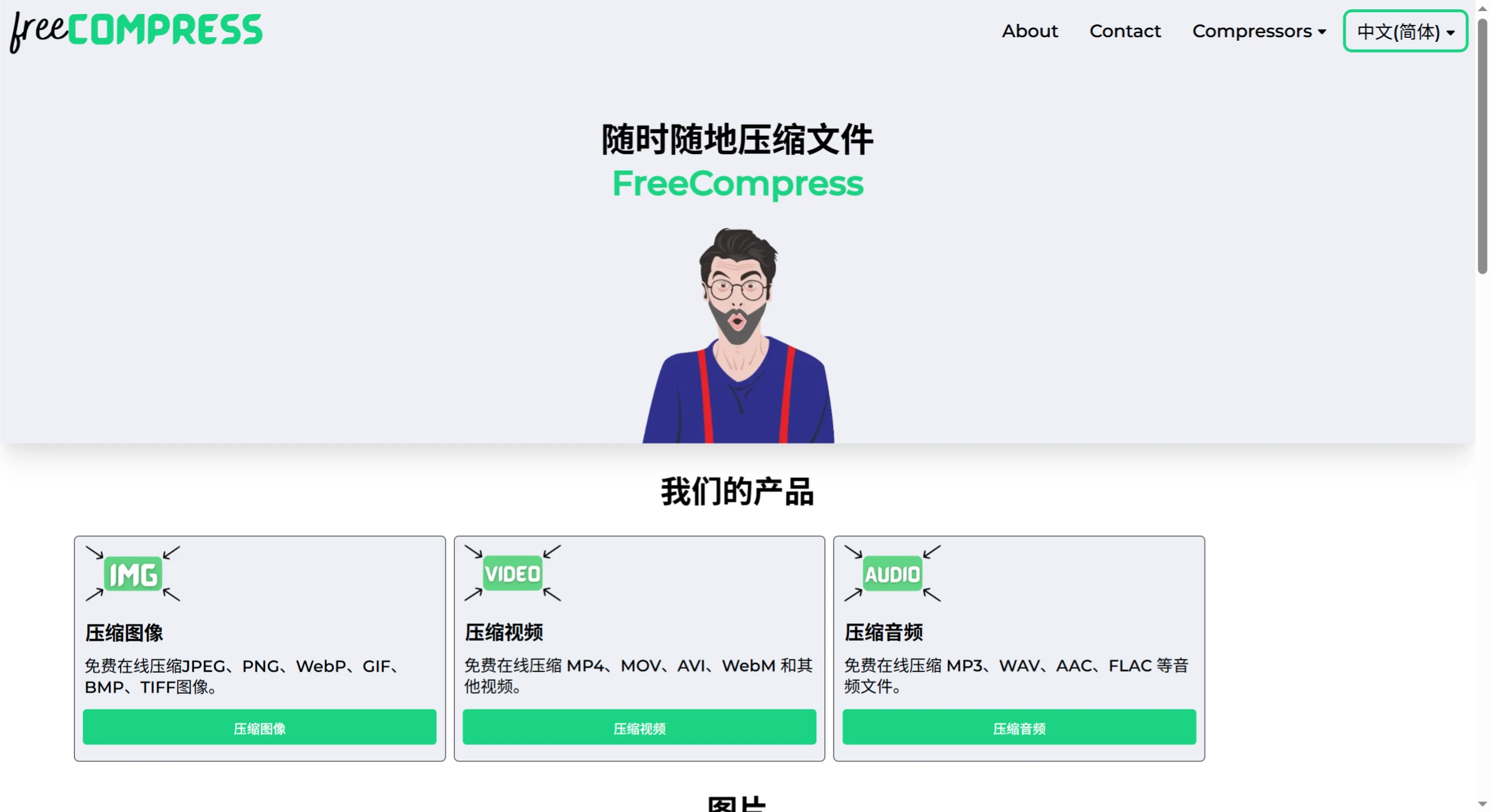Click the 压缩音频 button
This screenshot has width=1490, height=812.
(x=1018, y=727)
